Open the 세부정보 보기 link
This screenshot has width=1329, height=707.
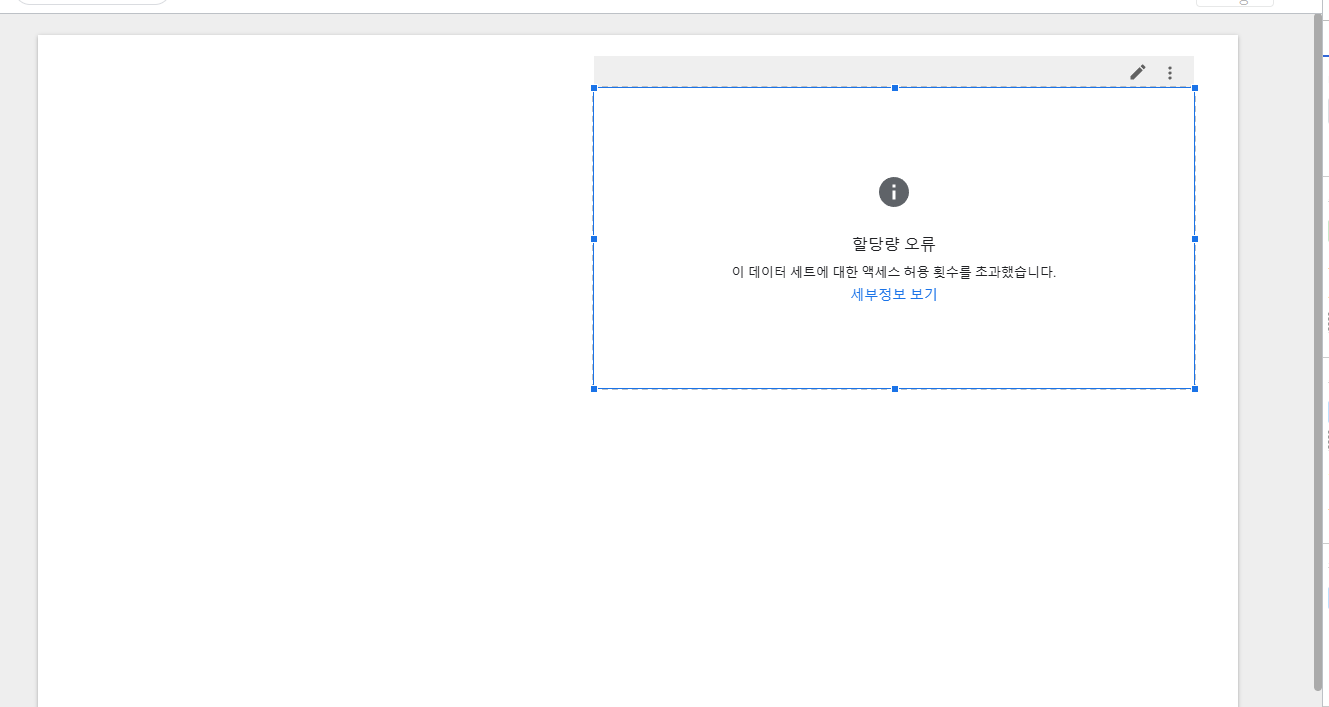pyautogui.click(x=894, y=294)
